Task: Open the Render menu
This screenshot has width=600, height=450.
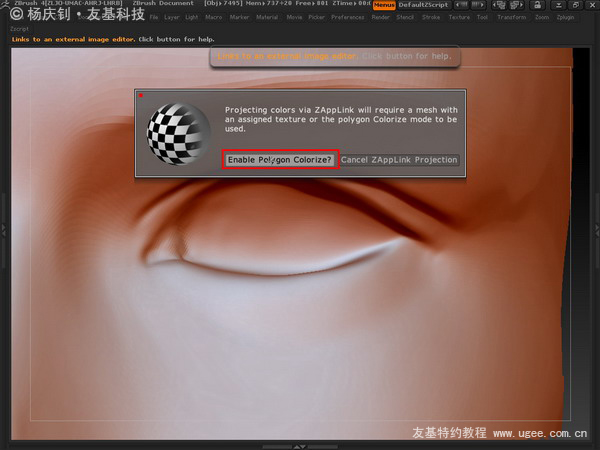Action: tap(381, 17)
